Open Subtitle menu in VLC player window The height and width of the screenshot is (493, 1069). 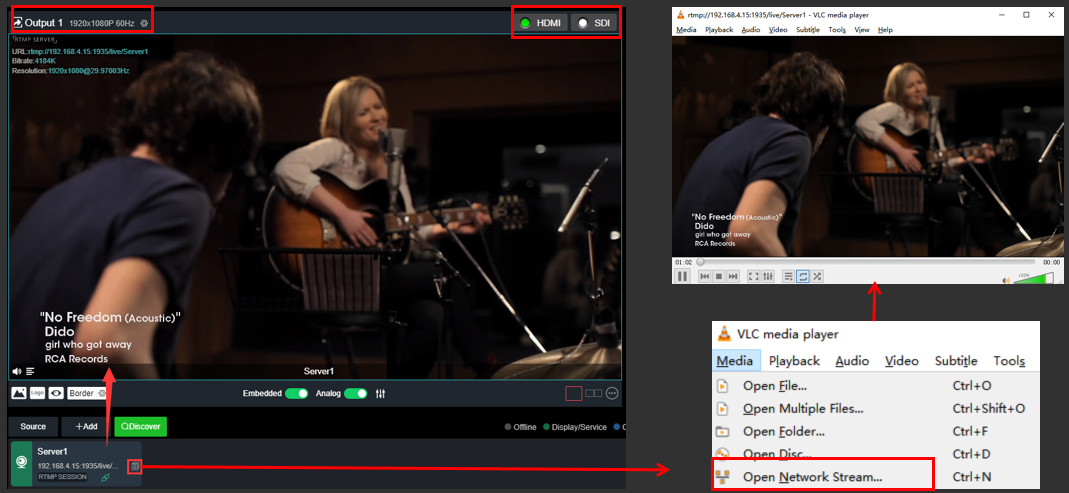[x=808, y=30]
